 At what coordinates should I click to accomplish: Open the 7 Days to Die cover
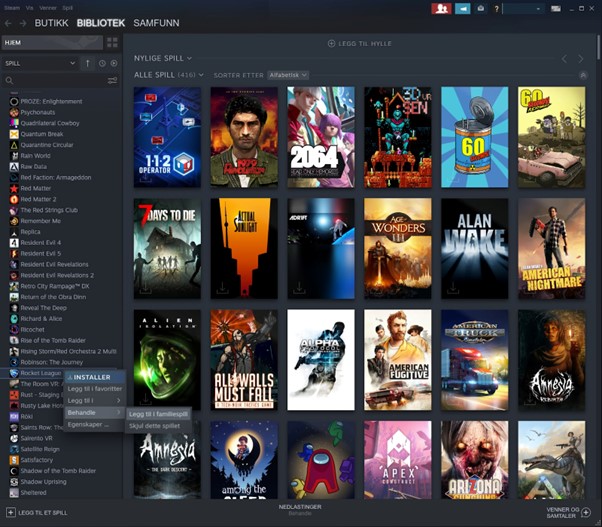(x=167, y=248)
